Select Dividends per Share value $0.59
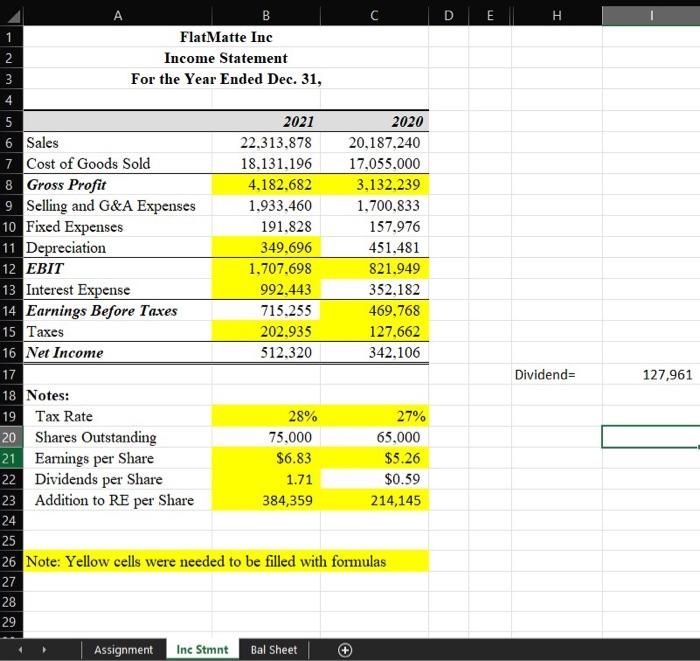 (375, 479)
